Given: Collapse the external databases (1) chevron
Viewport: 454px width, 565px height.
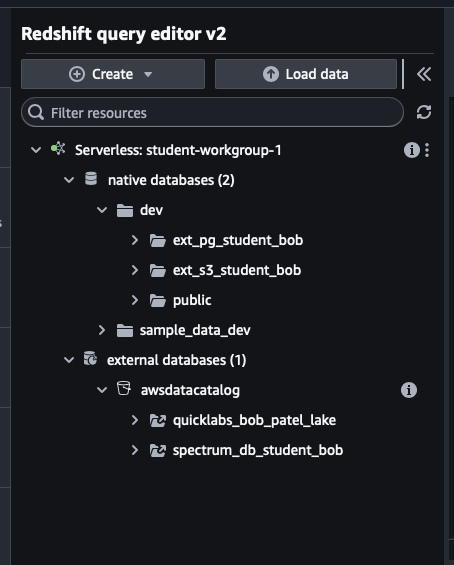Looking at the screenshot, I should [x=69, y=360].
